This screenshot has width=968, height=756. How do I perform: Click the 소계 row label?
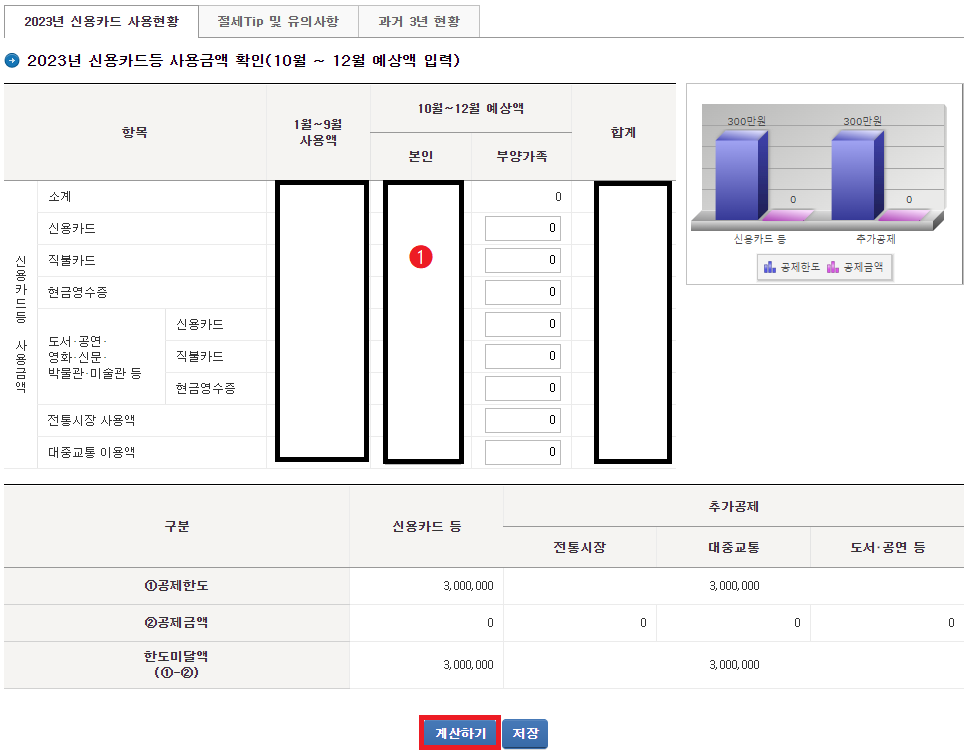pyautogui.click(x=60, y=197)
